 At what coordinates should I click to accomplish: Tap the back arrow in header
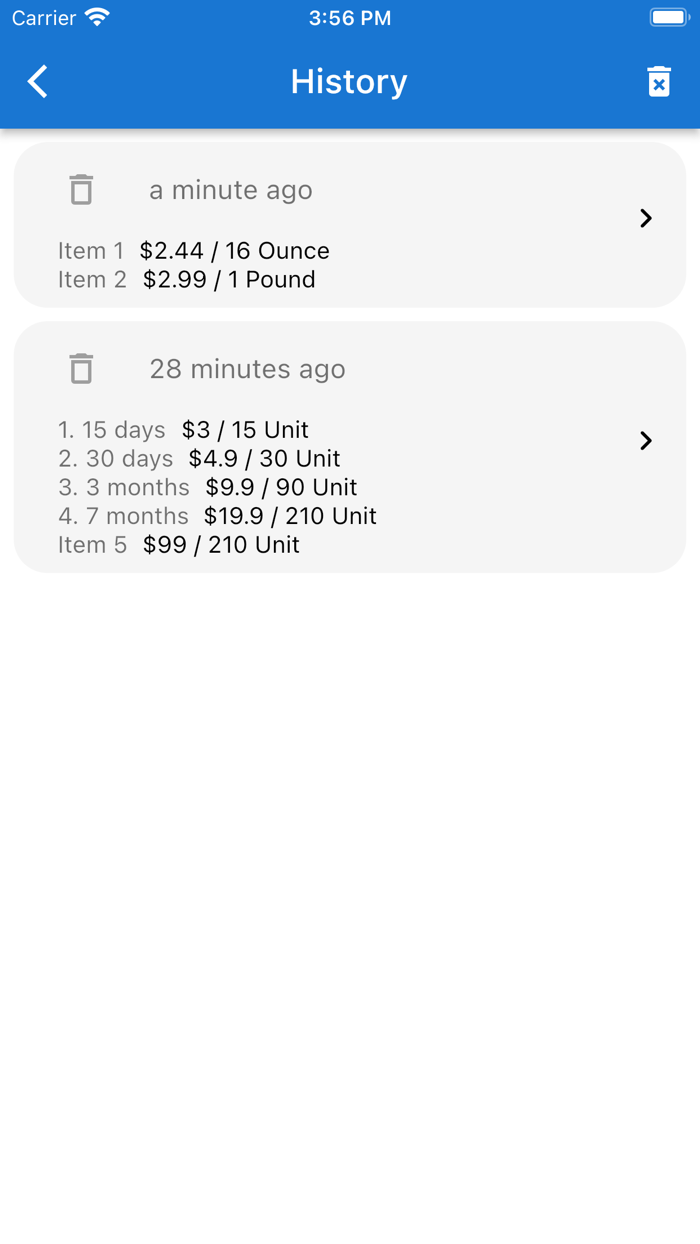pos(38,81)
